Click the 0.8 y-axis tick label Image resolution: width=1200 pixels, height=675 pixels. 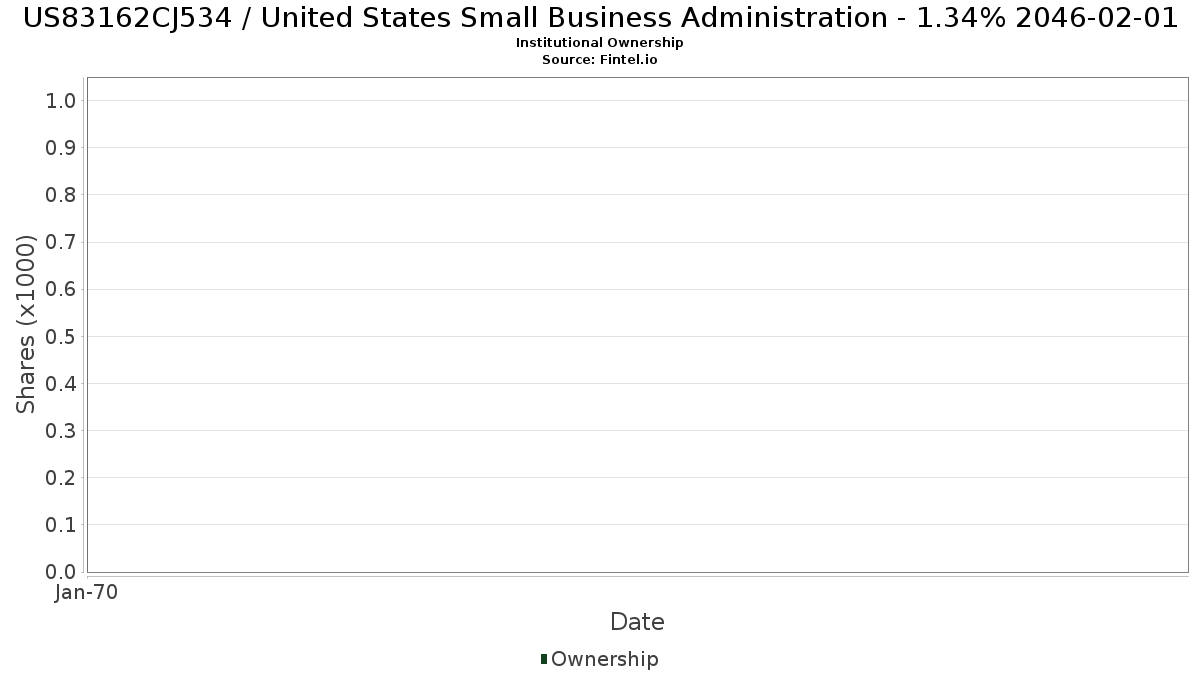61,195
